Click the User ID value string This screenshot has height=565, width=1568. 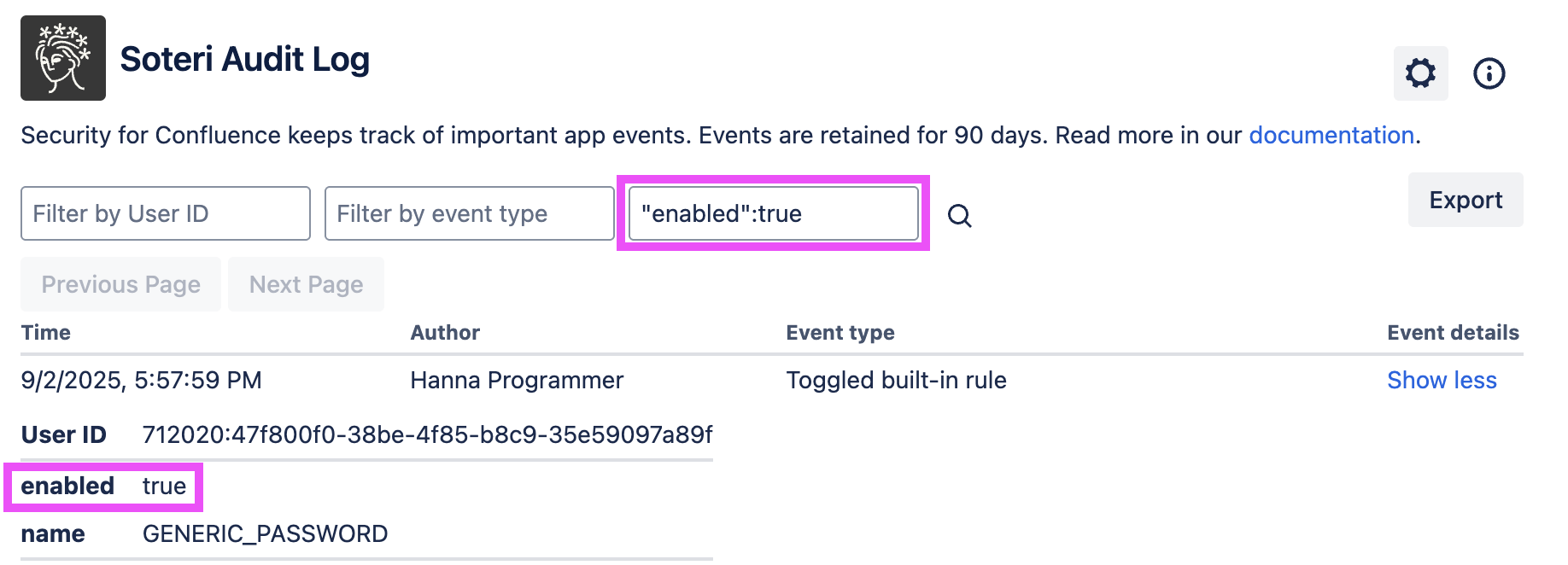click(x=427, y=434)
